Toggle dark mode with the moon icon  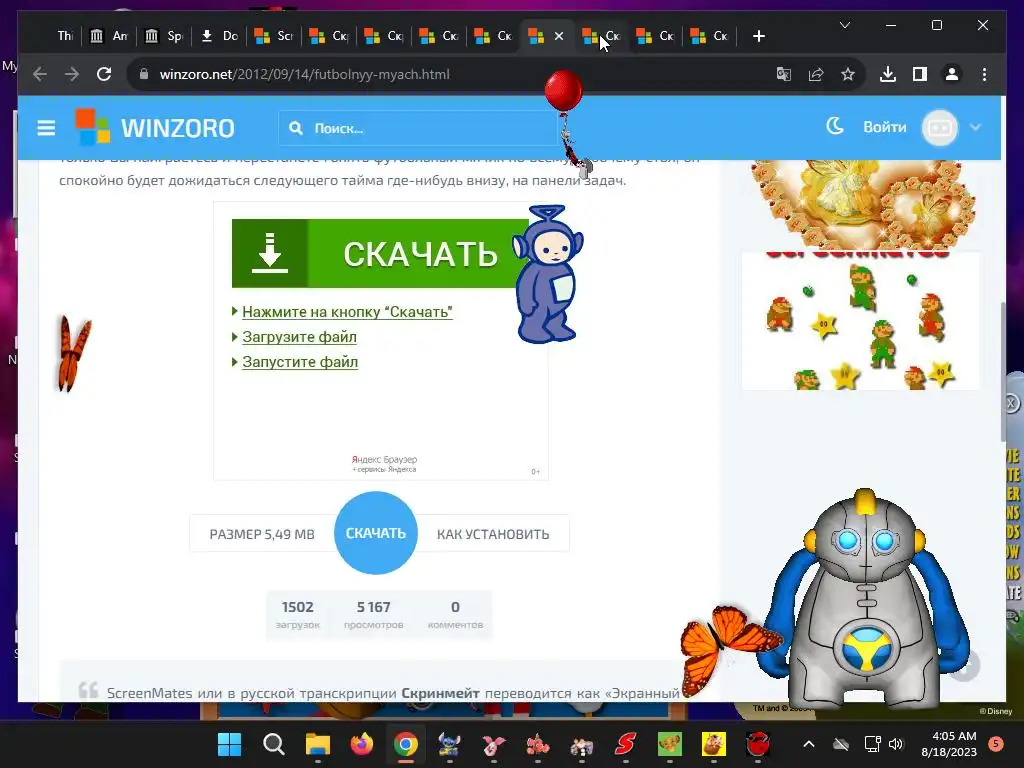pyautogui.click(x=835, y=126)
